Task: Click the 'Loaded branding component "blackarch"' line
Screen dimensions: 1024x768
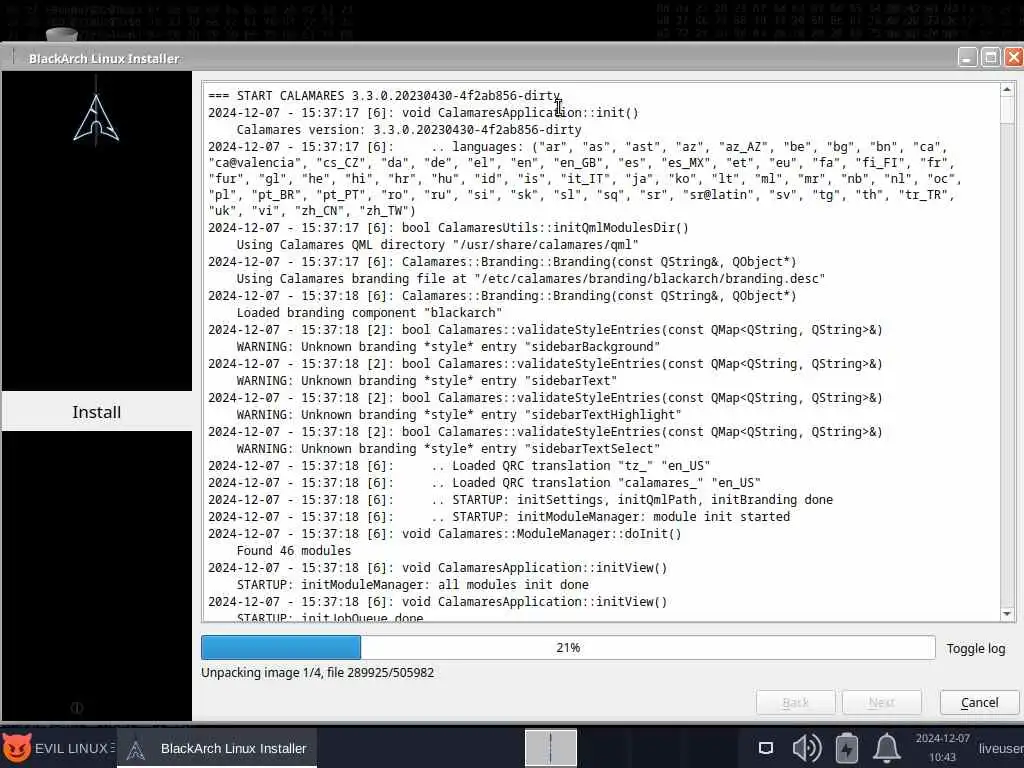Action: [x=369, y=313]
